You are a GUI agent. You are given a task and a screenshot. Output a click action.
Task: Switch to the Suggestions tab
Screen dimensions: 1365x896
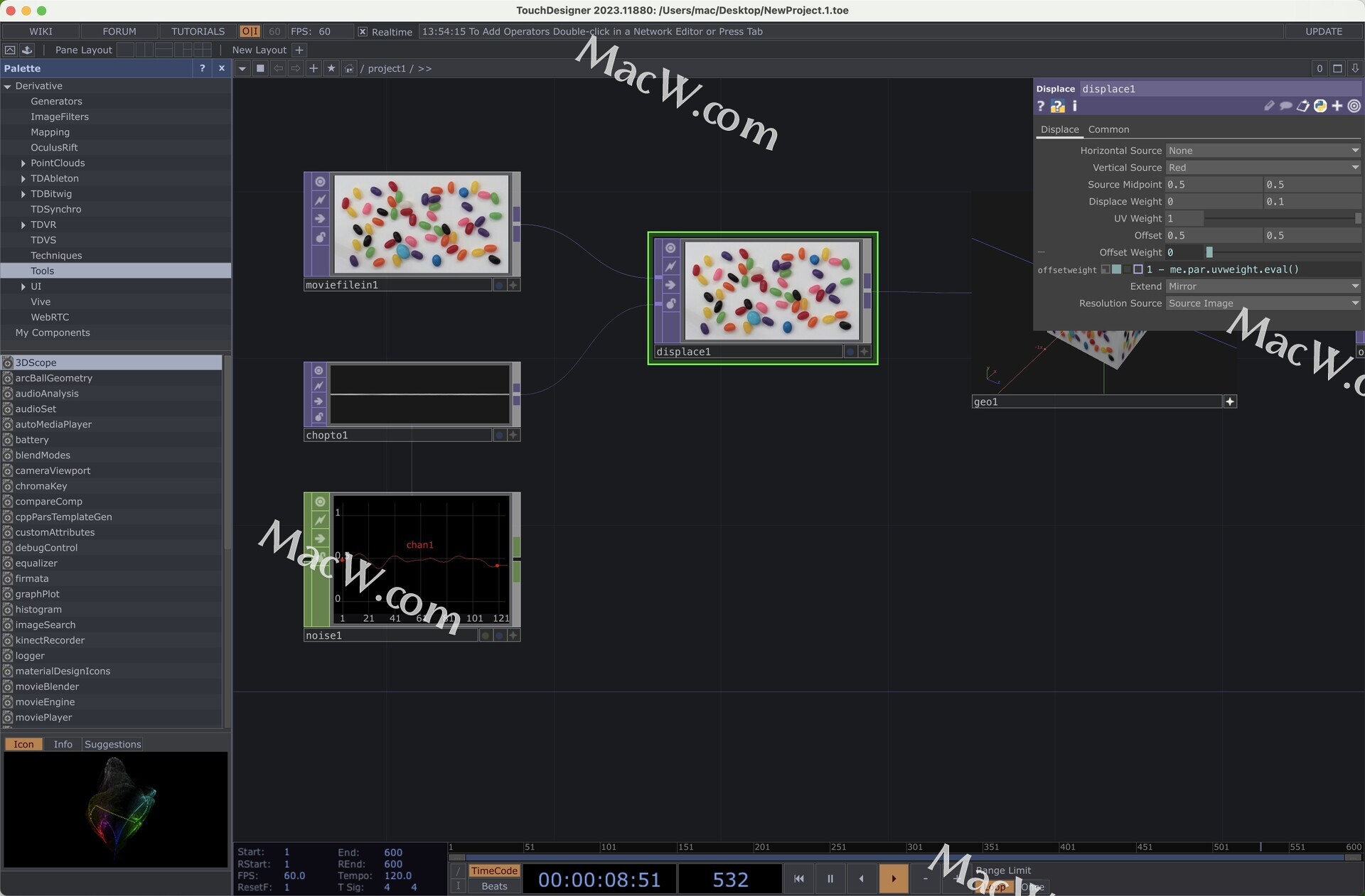112,744
